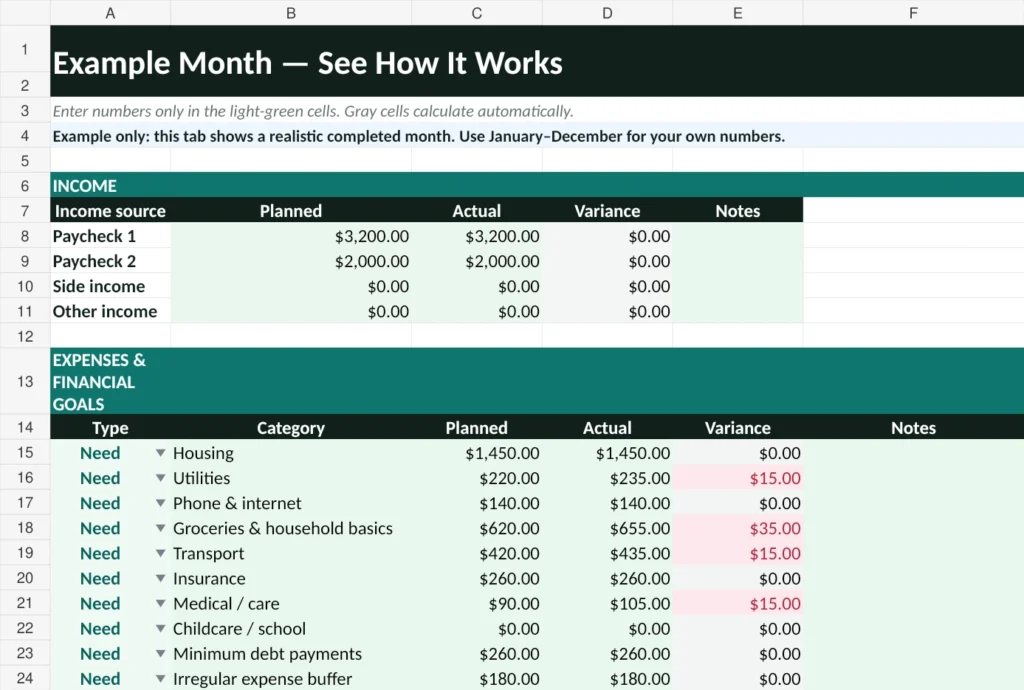This screenshot has height=690, width=1024.
Task: Select Insurance actual $260.00 cell
Action: coord(607,578)
